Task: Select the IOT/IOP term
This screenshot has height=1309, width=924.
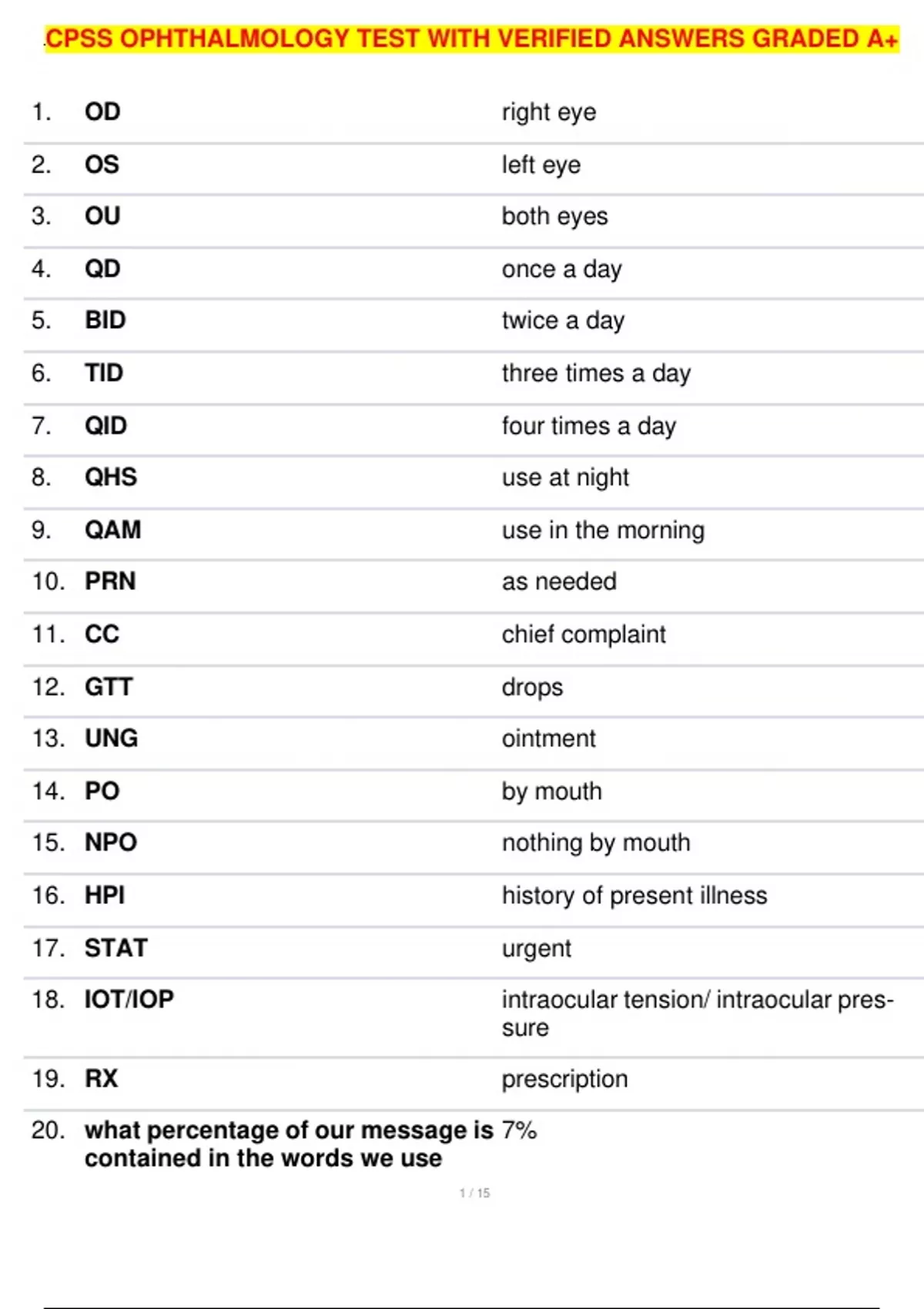Action: pyautogui.click(x=129, y=999)
